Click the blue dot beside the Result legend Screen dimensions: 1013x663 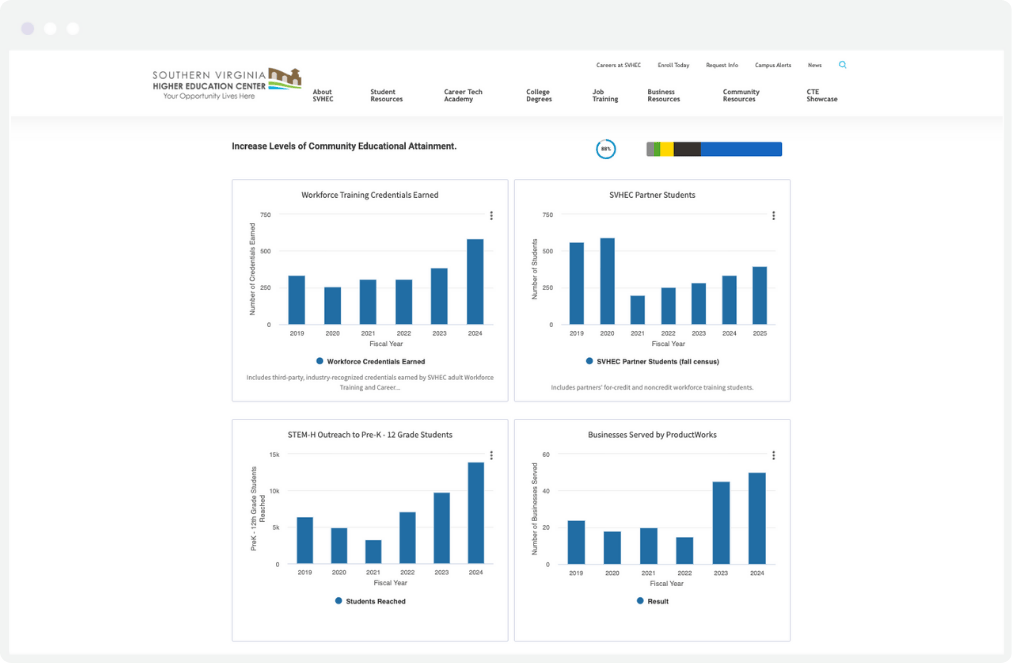(639, 601)
